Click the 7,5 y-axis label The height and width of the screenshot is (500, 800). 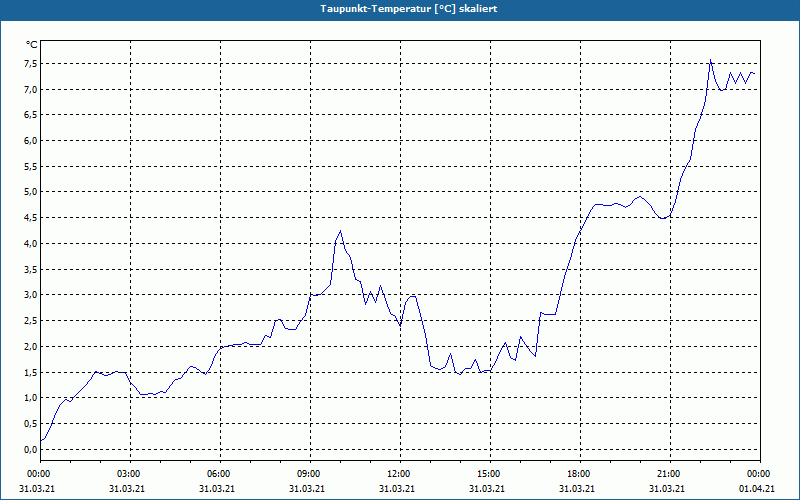[x=31, y=64]
